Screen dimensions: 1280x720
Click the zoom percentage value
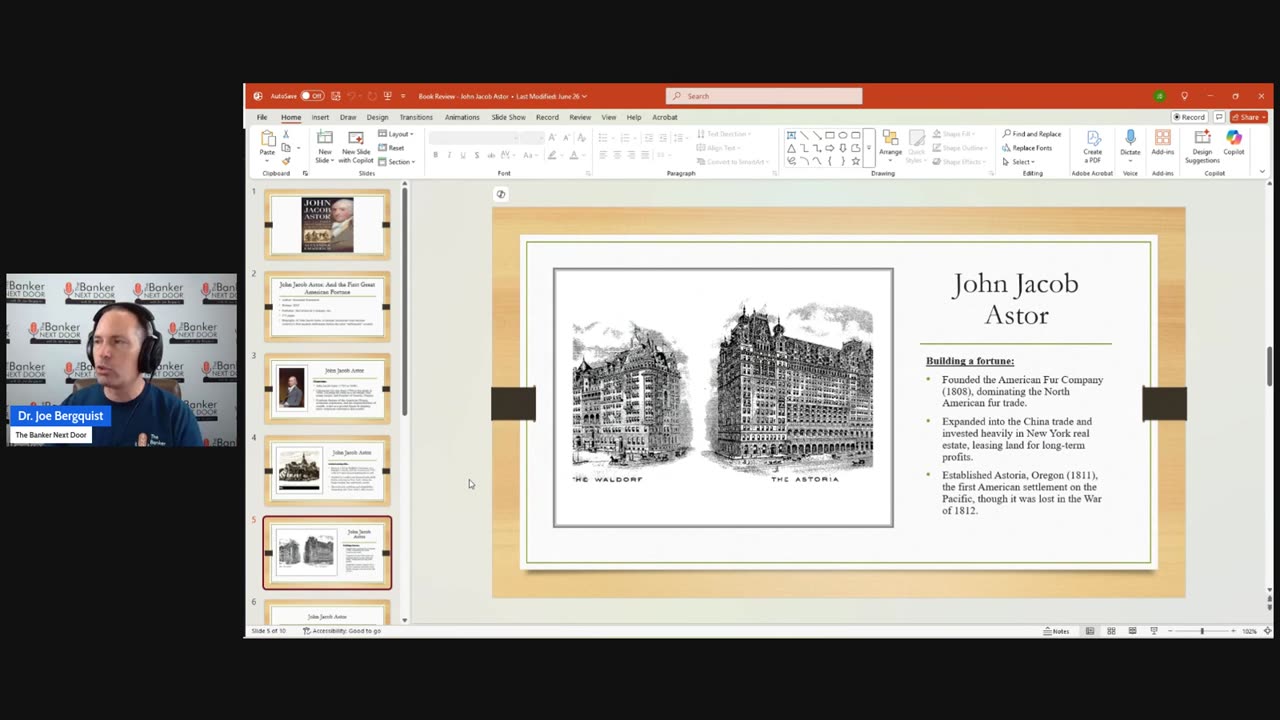click(x=1249, y=631)
